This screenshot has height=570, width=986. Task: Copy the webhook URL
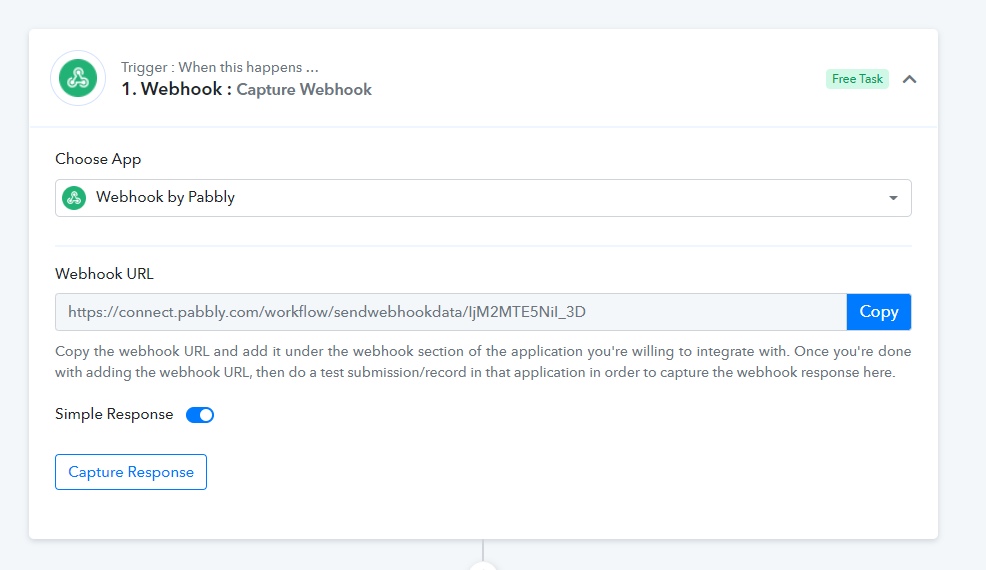[x=878, y=312]
